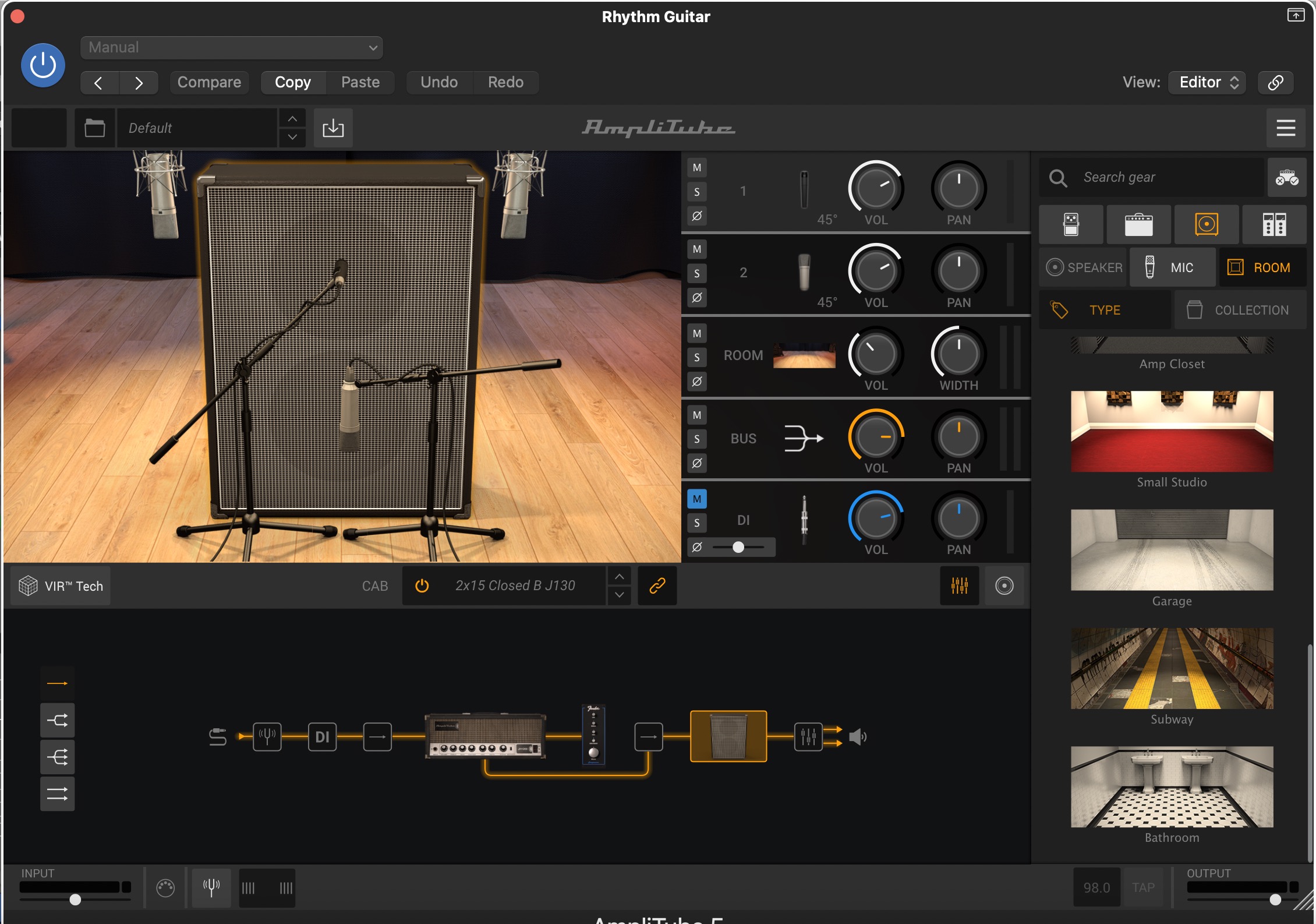
Task: Click the Search gear field
Action: click(1152, 178)
